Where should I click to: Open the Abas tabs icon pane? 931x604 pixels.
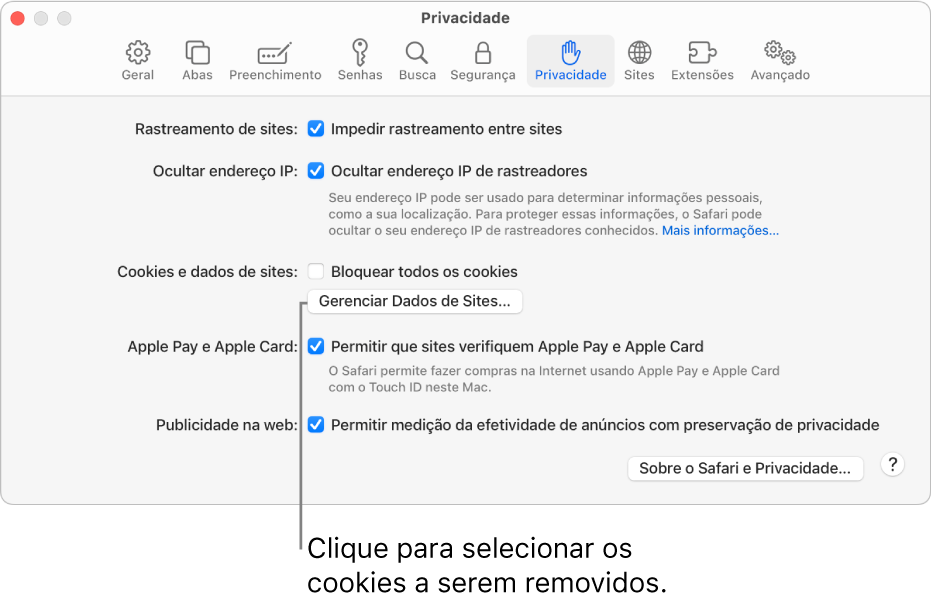(x=197, y=61)
